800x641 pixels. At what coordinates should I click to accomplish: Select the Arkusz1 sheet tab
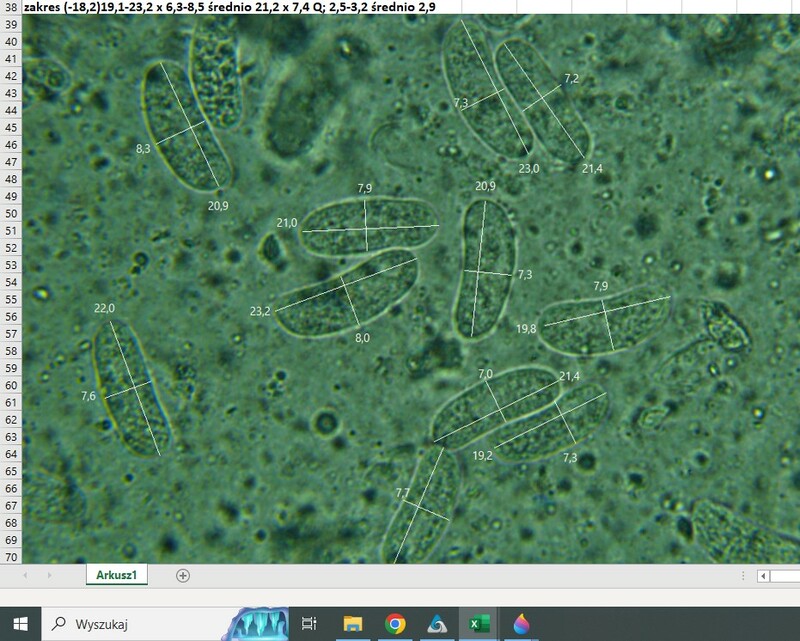coord(117,575)
